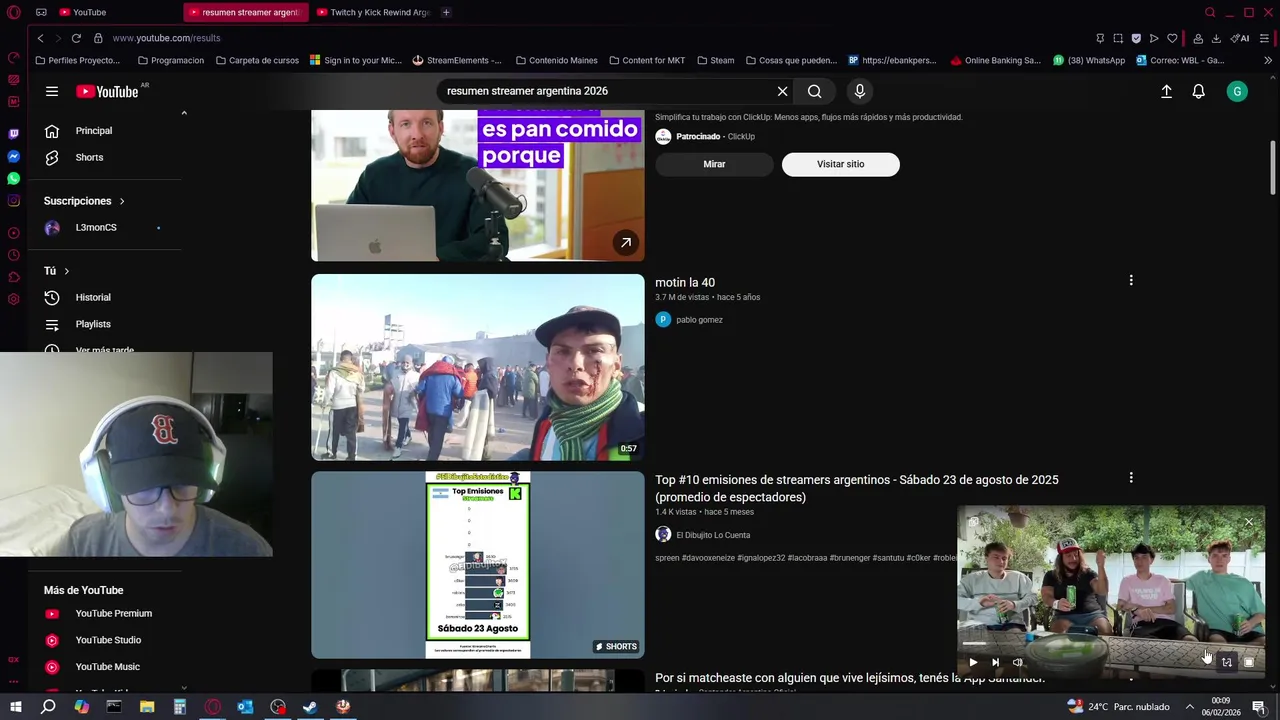The width and height of the screenshot is (1280, 720).
Task: Open the 'motin la 40' video thumbnail
Action: click(478, 367)
